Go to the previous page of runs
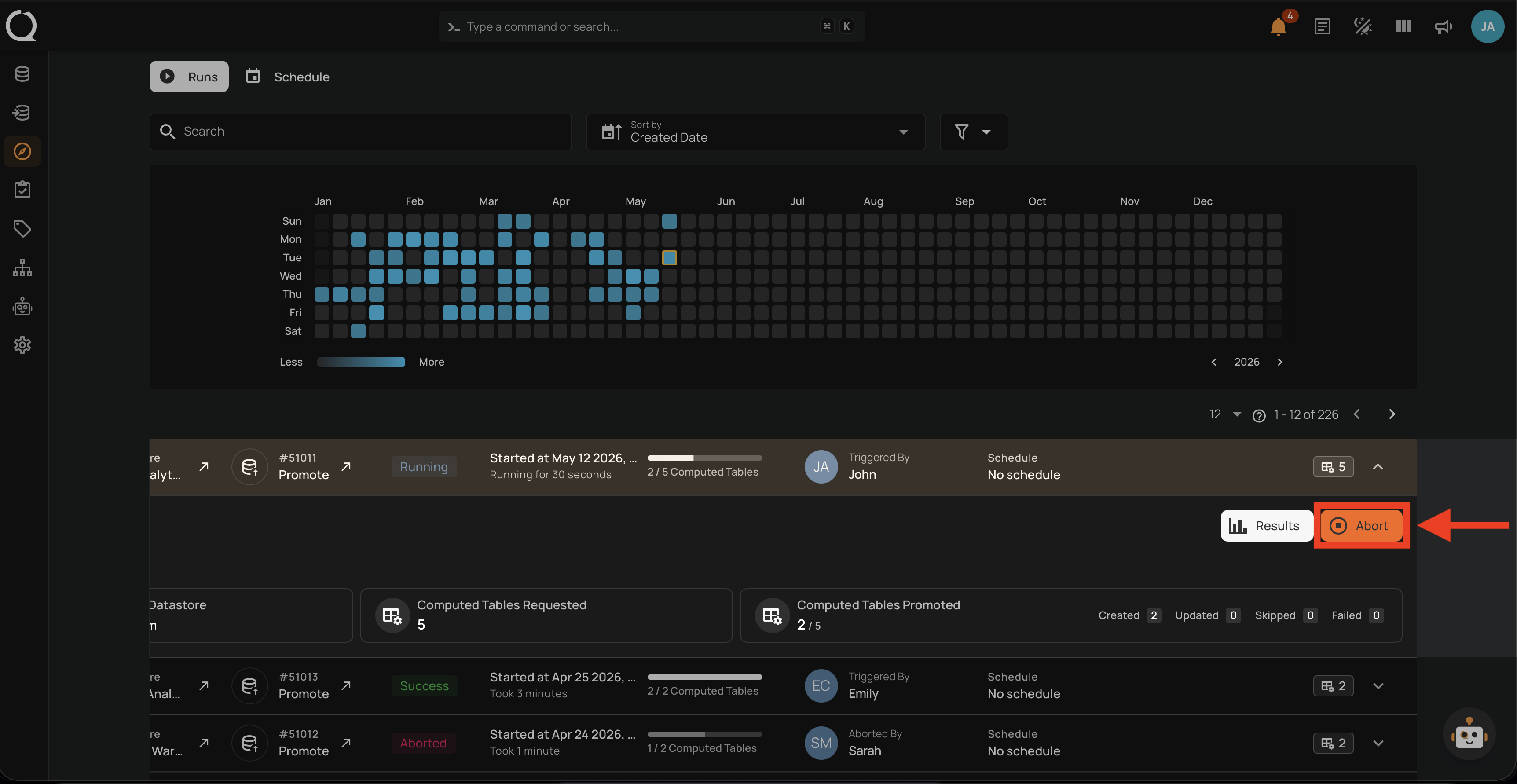This screenshot has height=784, width=1517. pyautogui.click(x=1357, y=415)
